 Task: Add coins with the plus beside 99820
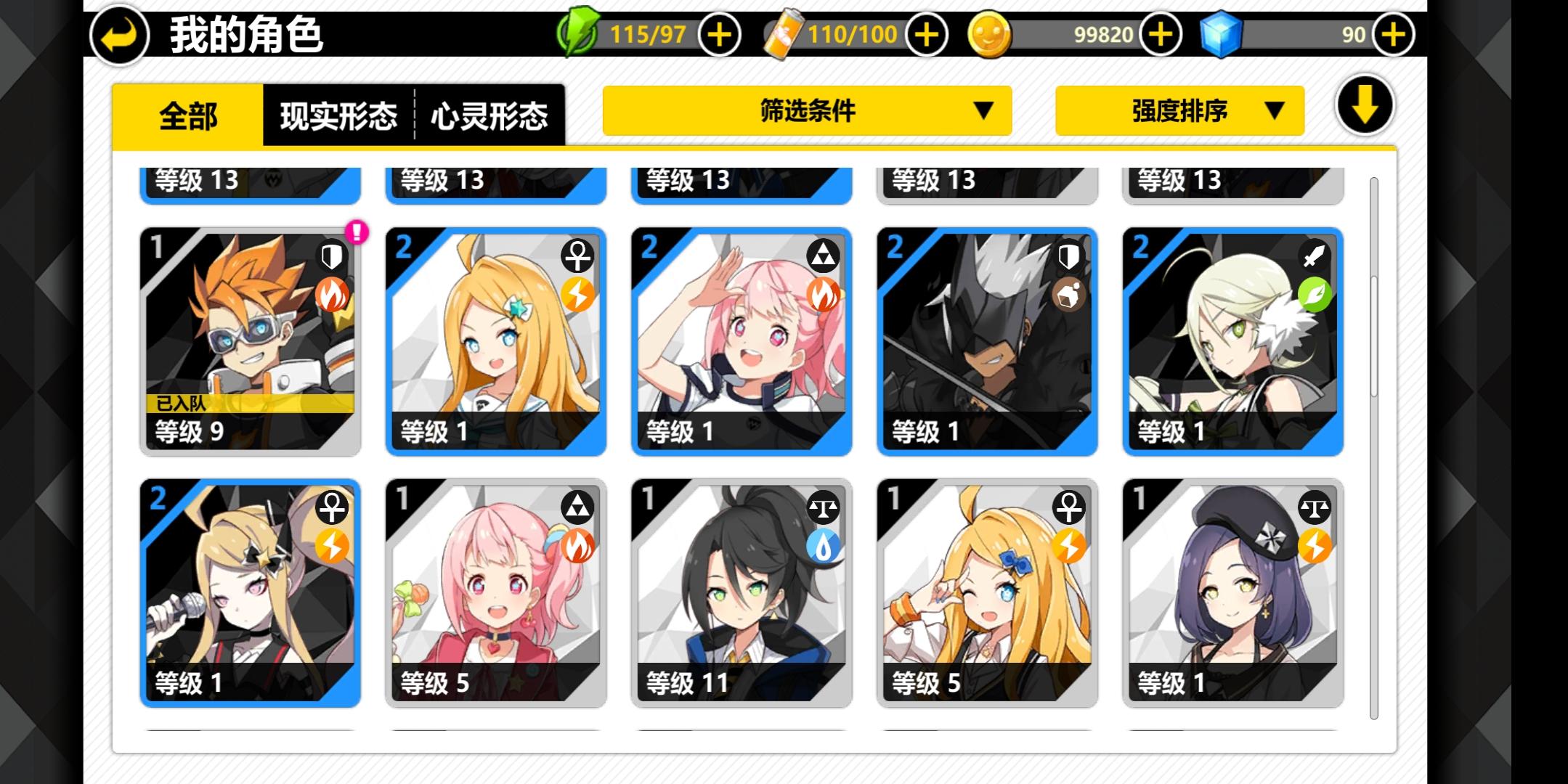(x=1161, y=34)
